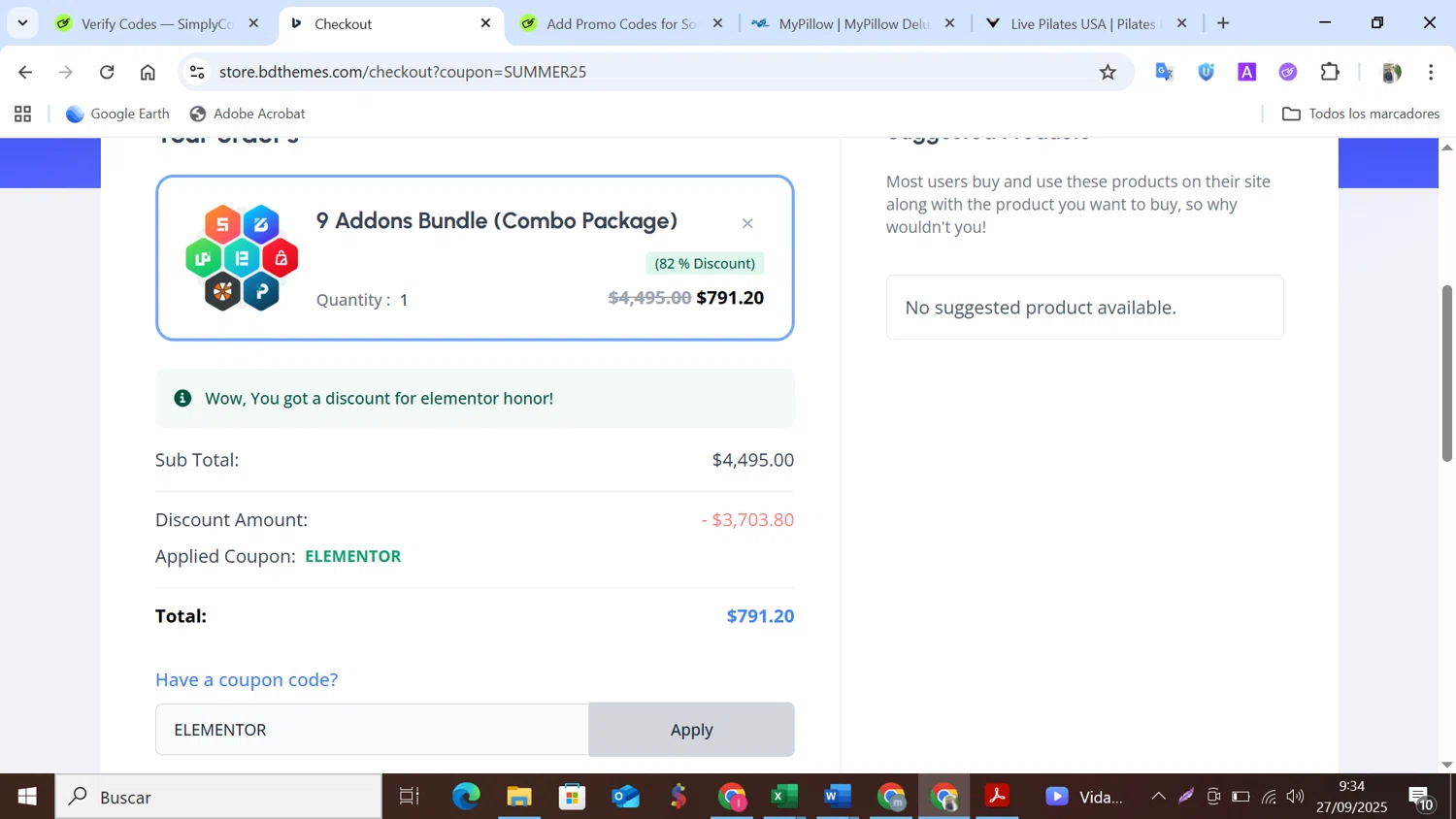The width and height of the screenshot is (1456, 819).
Task: Open Word from taskbar
Action: [837, 797]
